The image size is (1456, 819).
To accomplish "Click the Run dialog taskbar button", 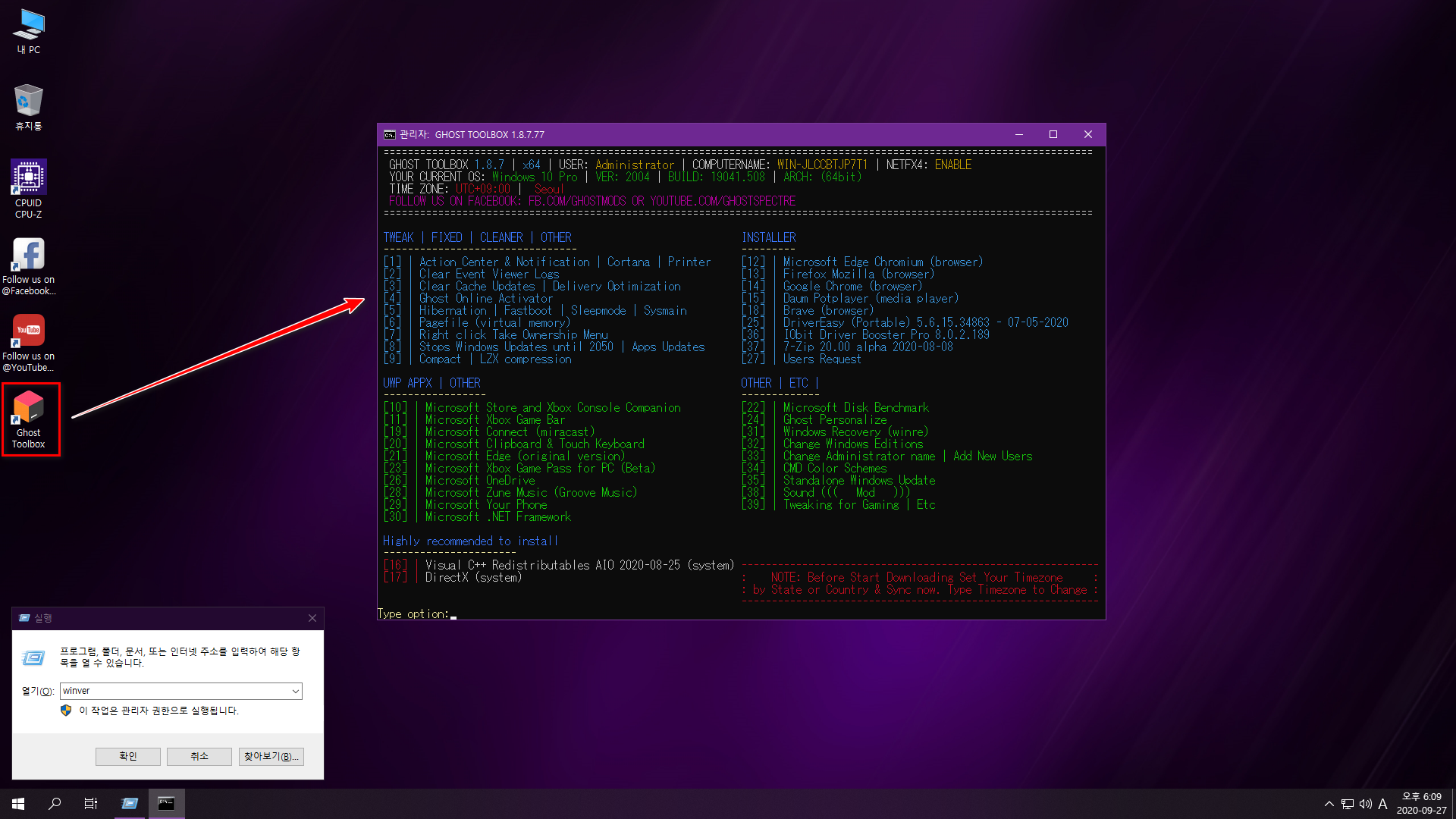I will coord(130,803).
